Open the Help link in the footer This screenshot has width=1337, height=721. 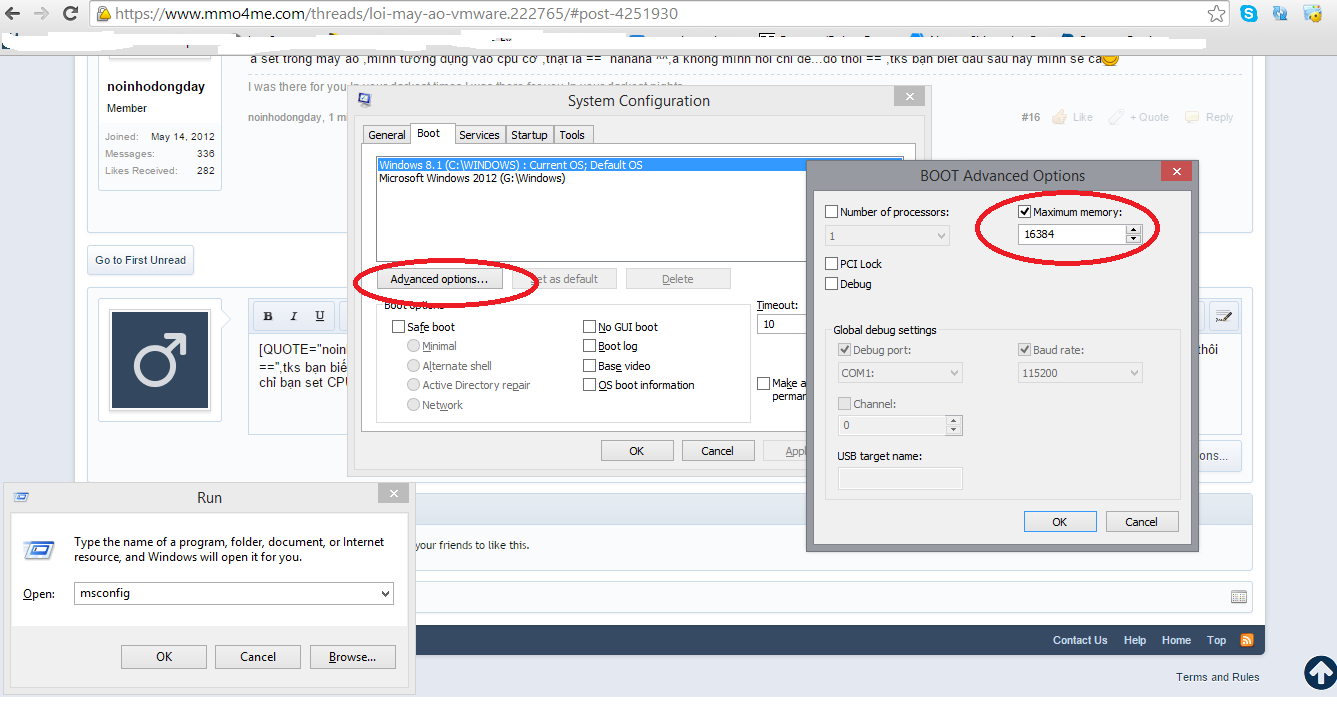[x=1135, y=640]
